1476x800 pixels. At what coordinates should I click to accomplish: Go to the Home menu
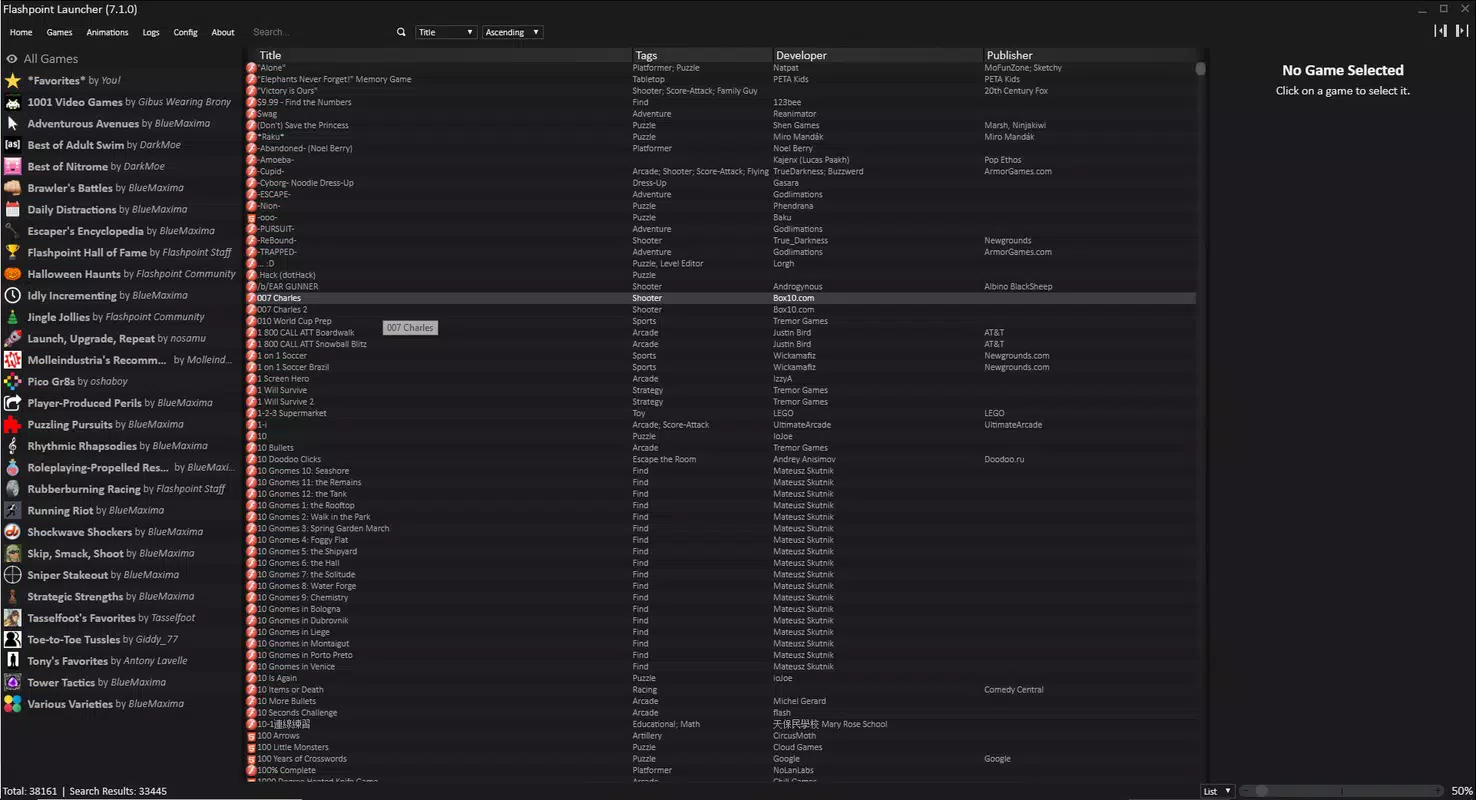coord(21,32)
